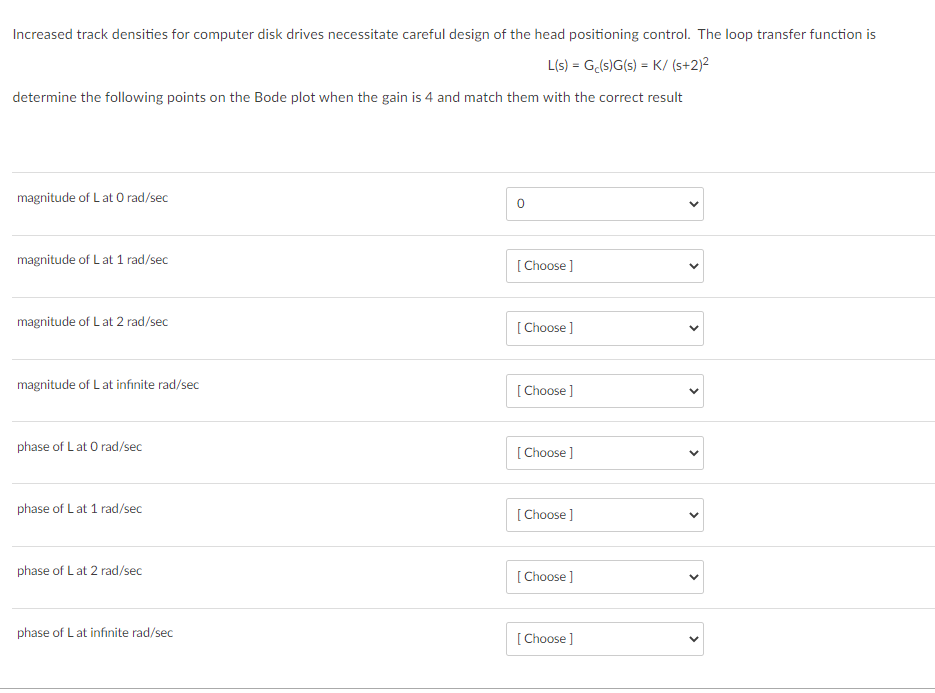935x693 pixels.
Task: Click the chevron arrow of the dropdown showing 0
Action: [690, 204]
